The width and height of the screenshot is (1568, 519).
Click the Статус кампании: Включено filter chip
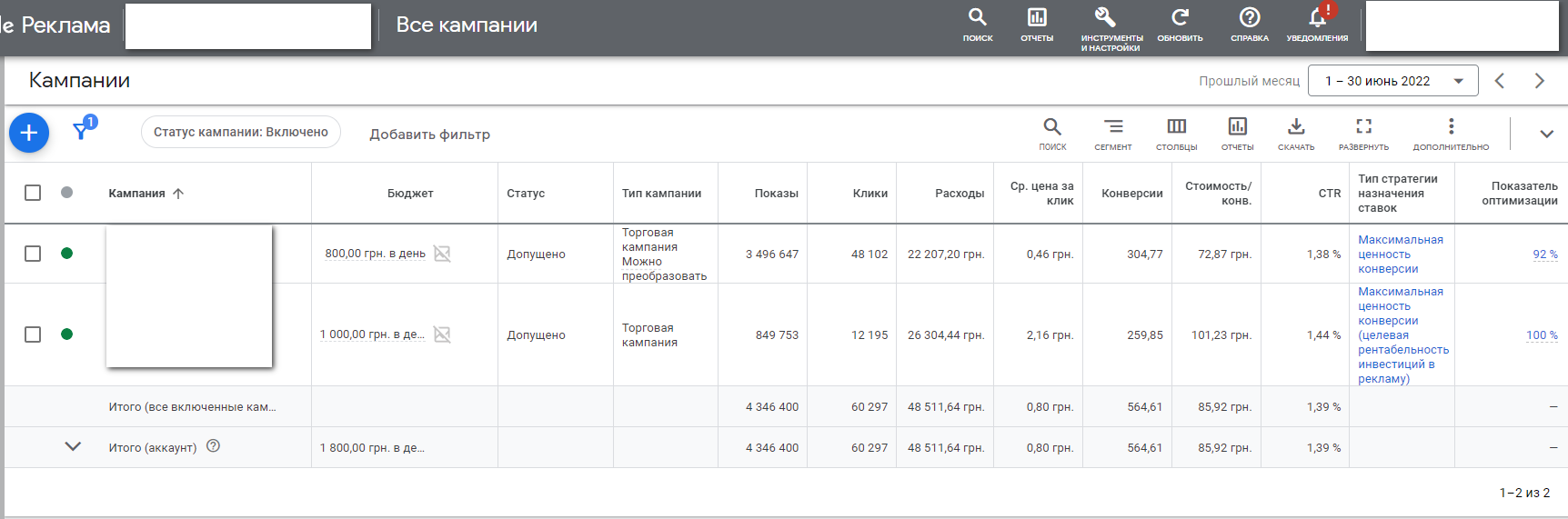pos(241,132)
